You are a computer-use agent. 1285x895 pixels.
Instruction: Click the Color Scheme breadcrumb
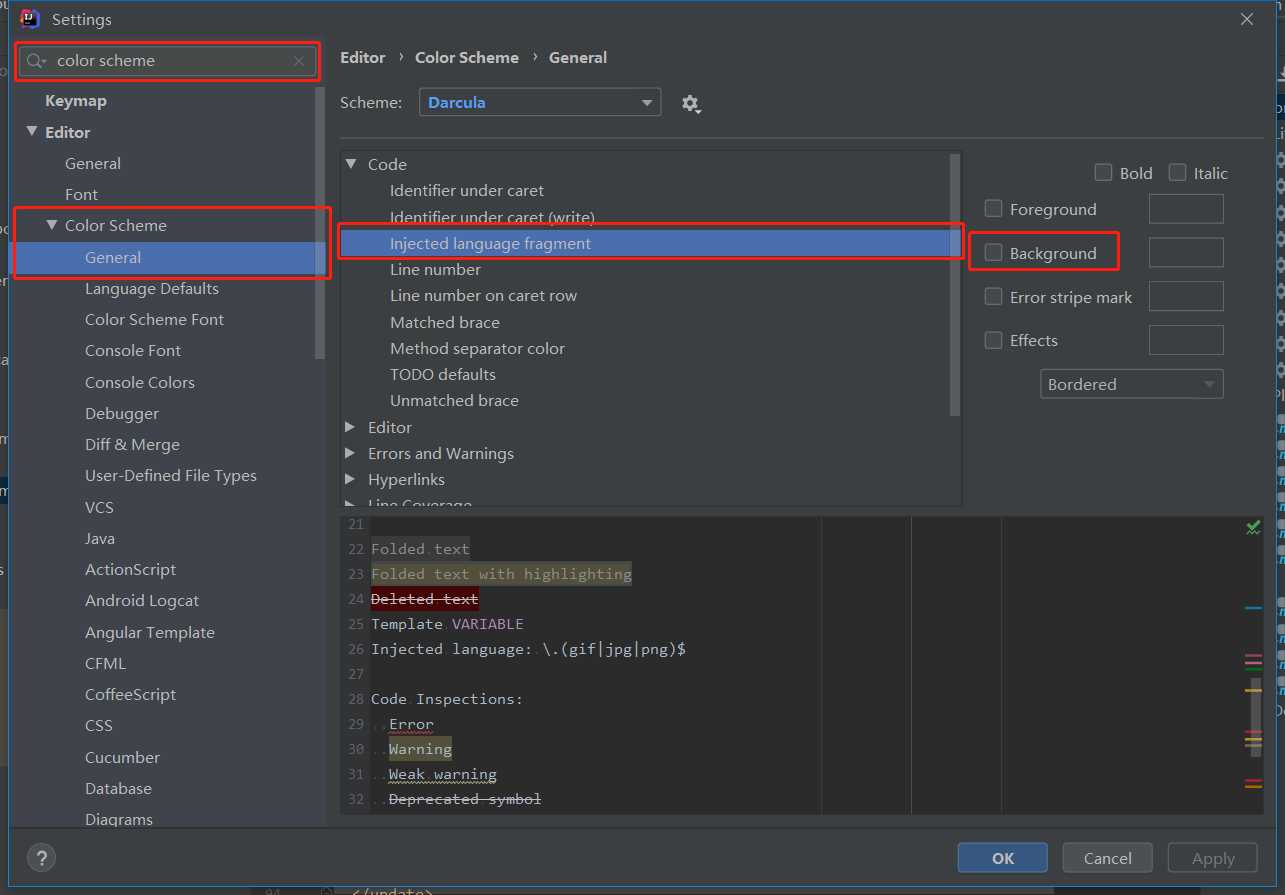coord(467,57)
